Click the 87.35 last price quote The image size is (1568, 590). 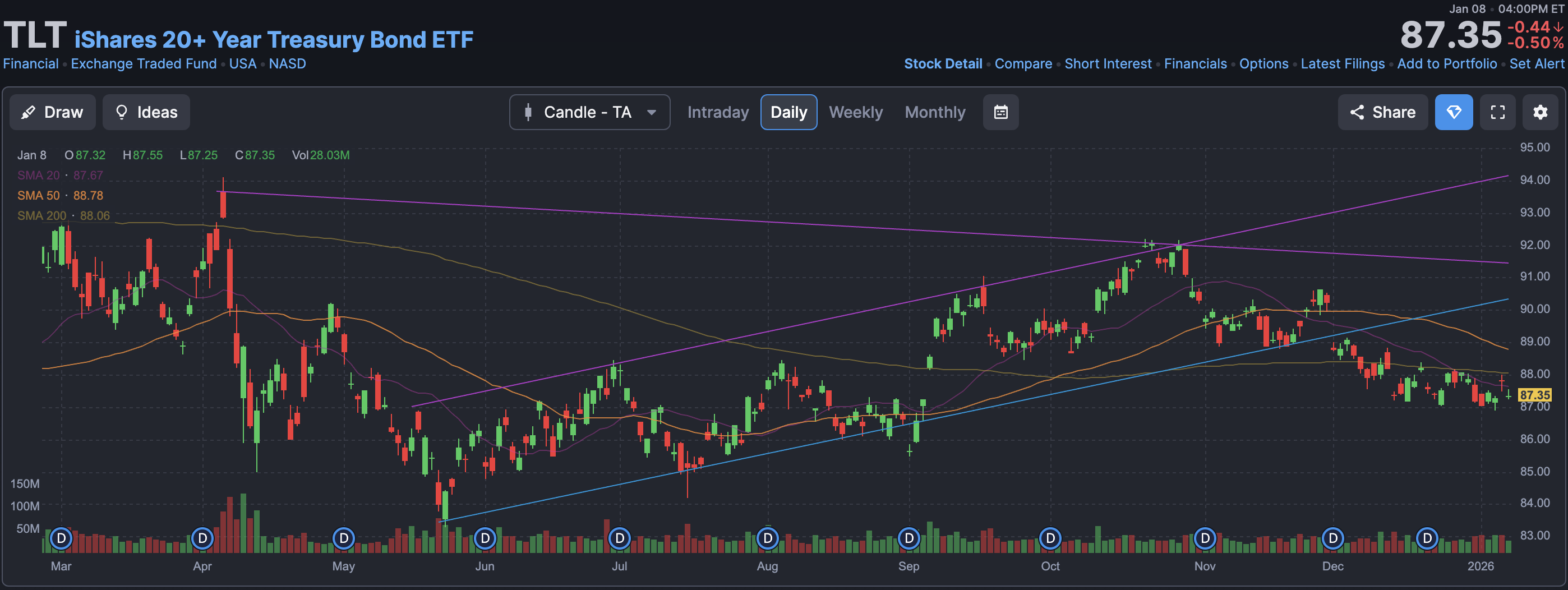coord(1451,35)
